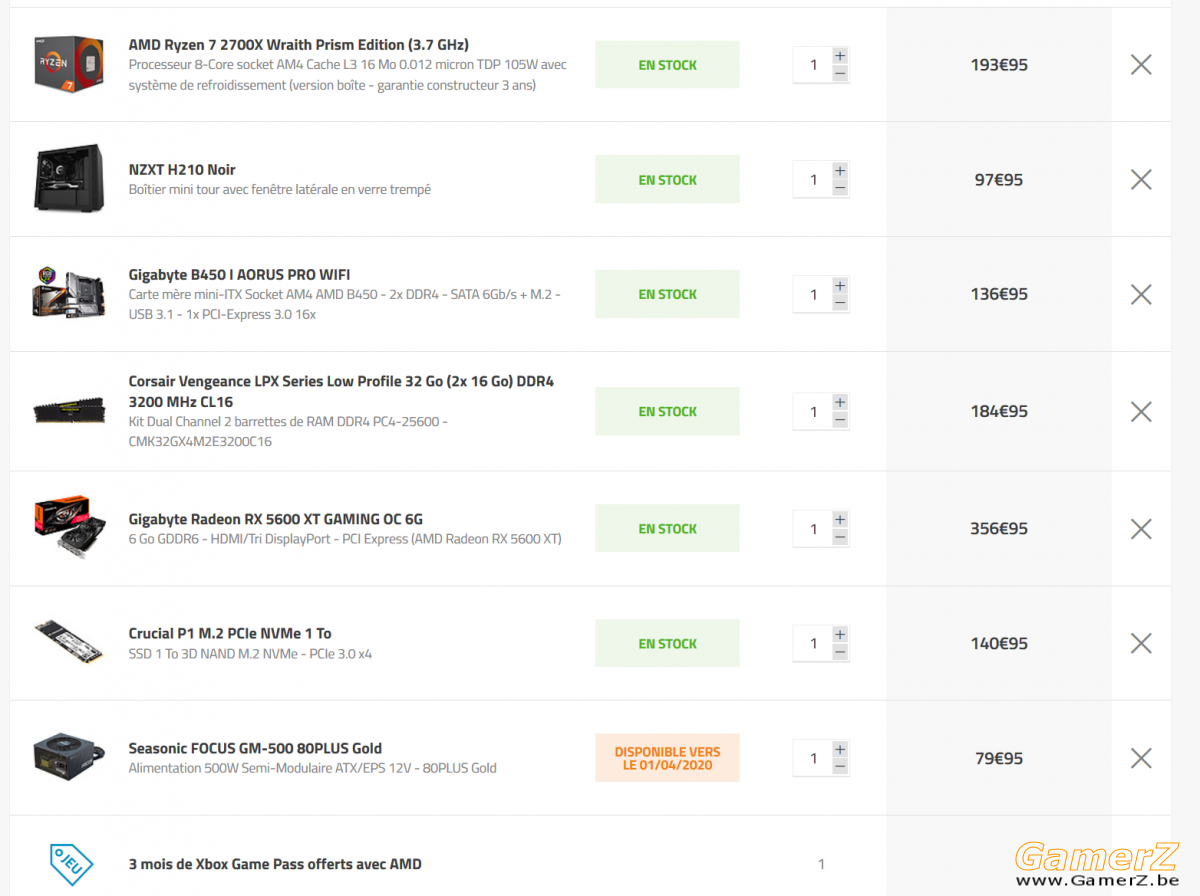Open Gigabyte Radeon RX 5600 XT GAMING link
This screenshot has width=1200, height=896.
276,519
